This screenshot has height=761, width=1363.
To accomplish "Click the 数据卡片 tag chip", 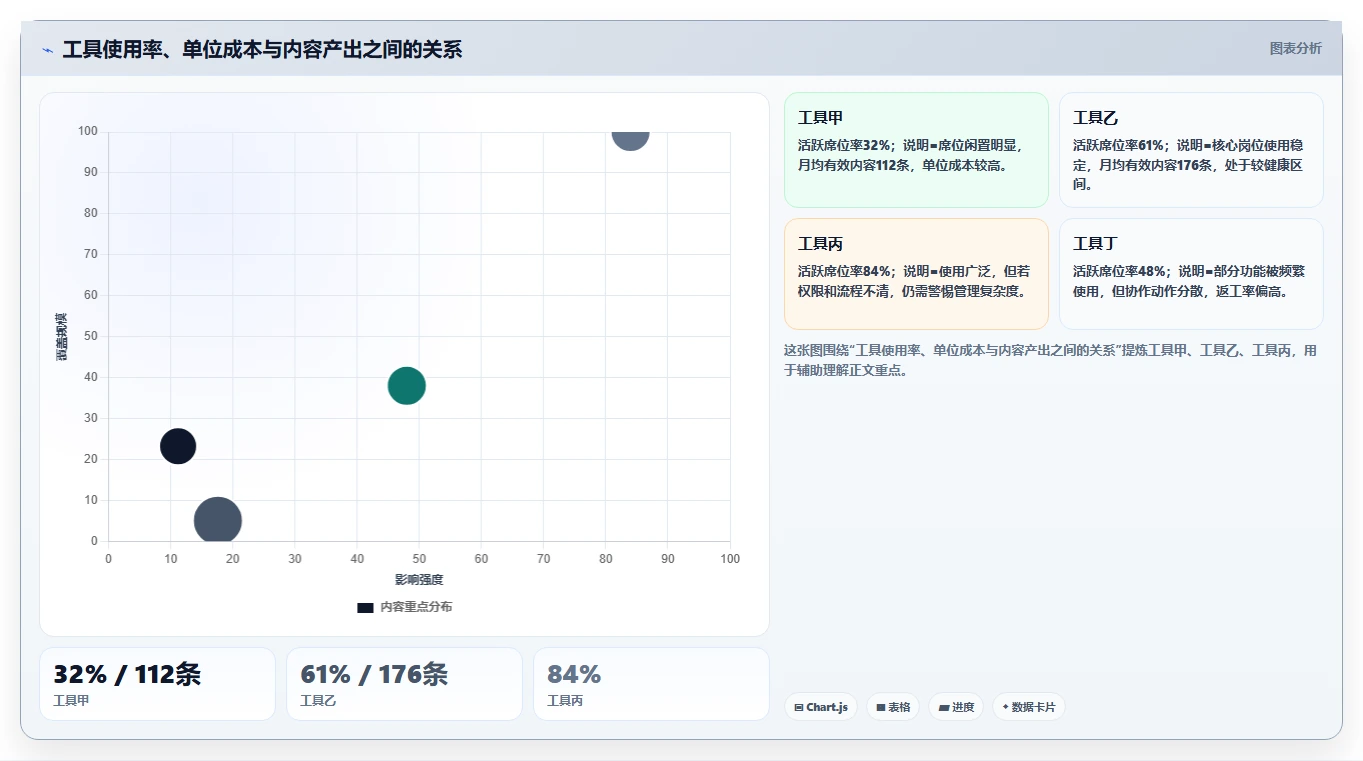I will [x=1029, y=707].
